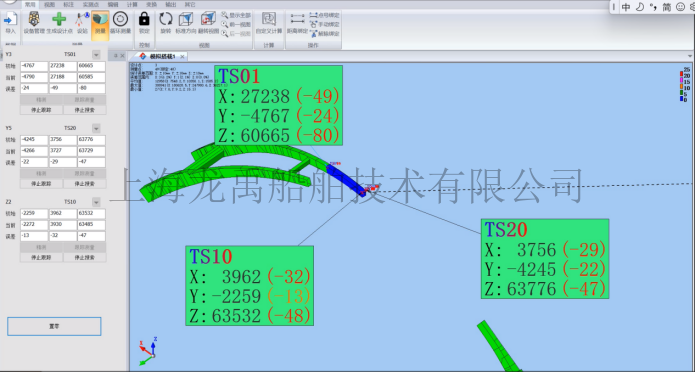
Task: Select the 设站 tripod station icon
Action: [x=82, y=23]
